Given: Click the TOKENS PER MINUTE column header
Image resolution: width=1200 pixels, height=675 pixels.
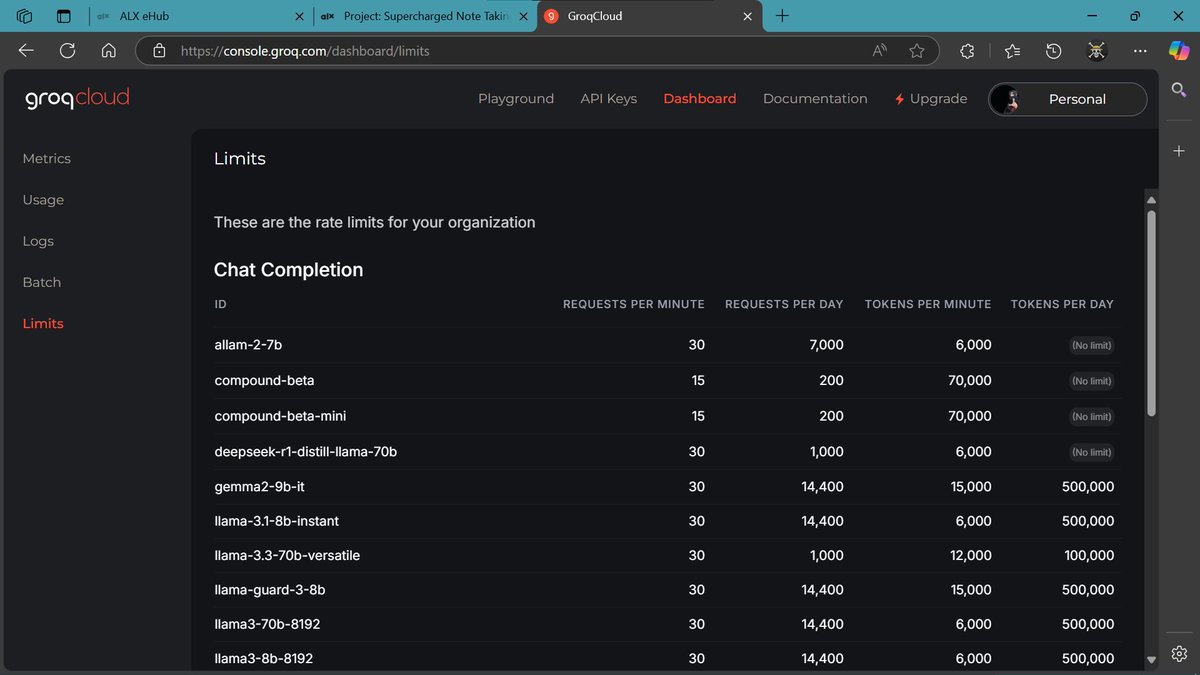Looking at the screenshot, I should click(x=928, y=304).
